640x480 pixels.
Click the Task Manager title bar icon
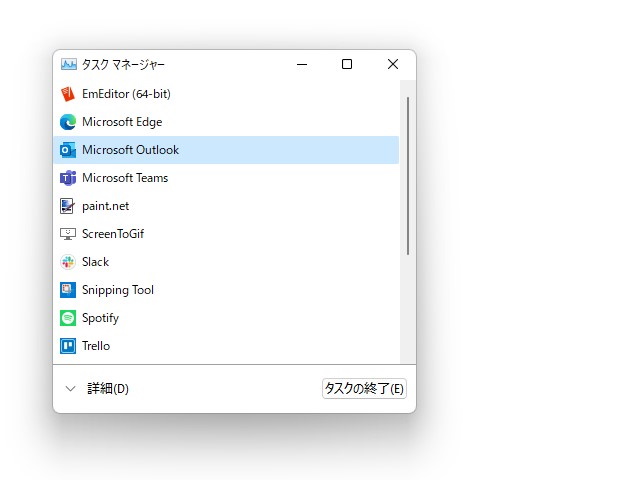click(69, 64)
